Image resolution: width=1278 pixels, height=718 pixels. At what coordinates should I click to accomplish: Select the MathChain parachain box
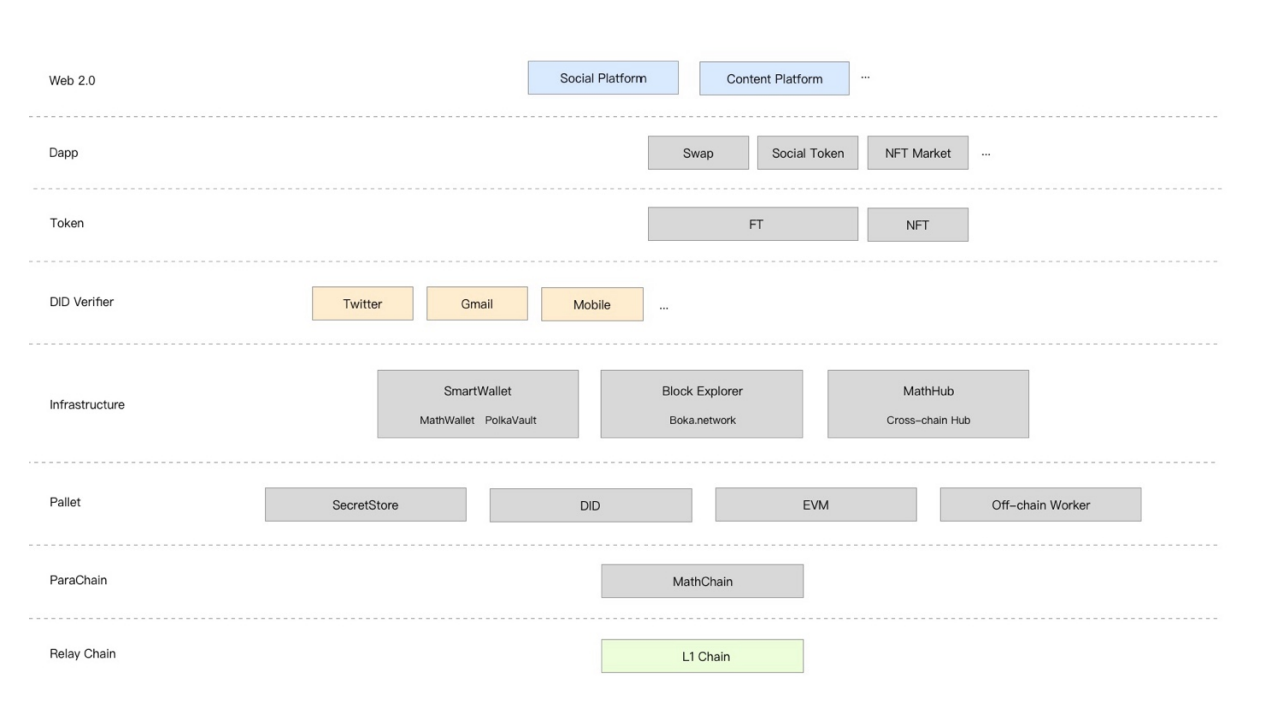pyautogui.click(x=702, y=581)
